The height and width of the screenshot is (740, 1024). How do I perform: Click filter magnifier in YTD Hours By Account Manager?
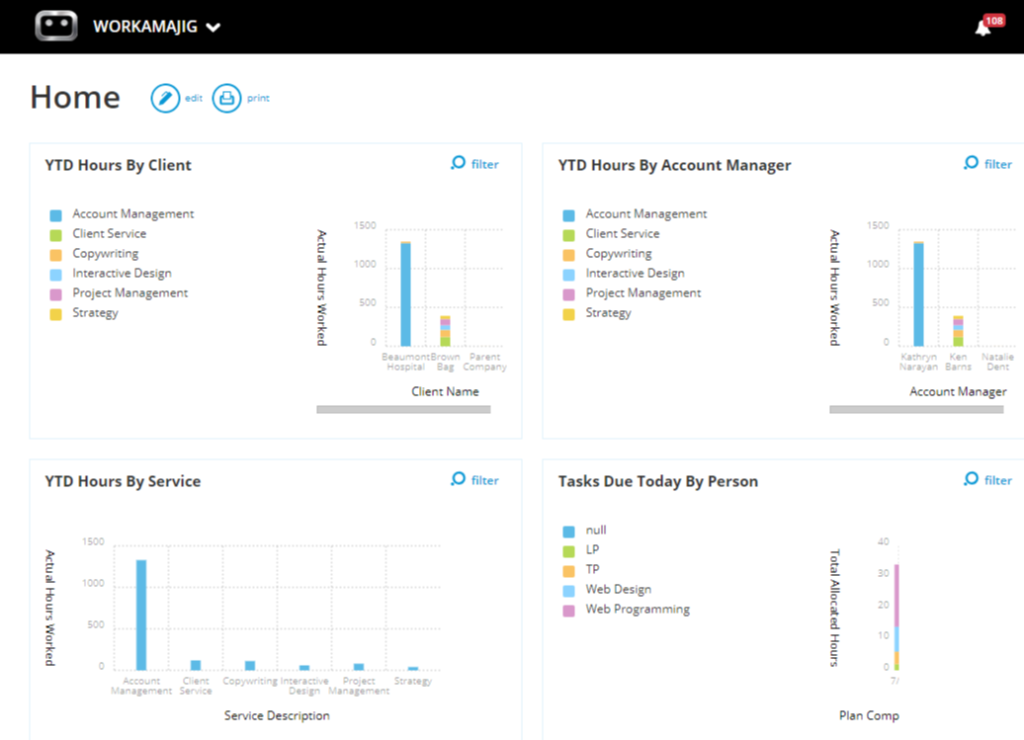coord(971,163)
